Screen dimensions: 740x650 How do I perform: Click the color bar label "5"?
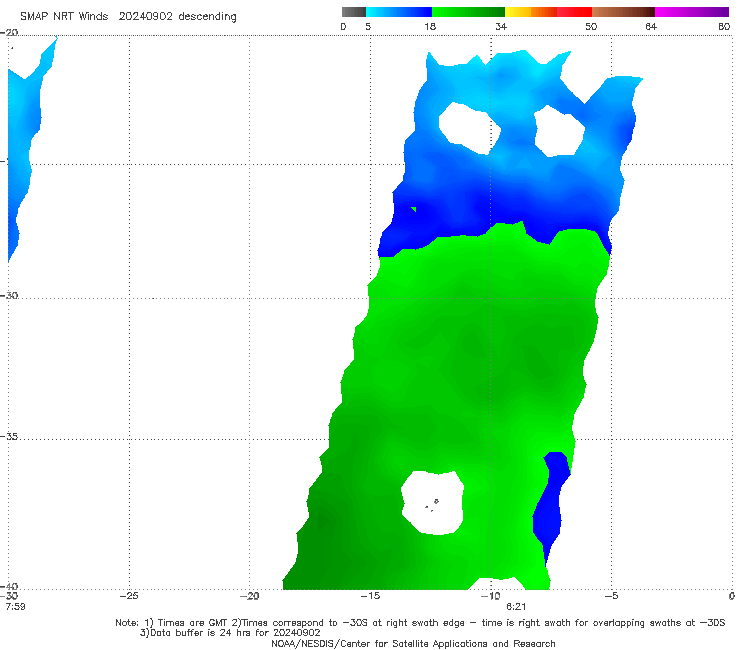(368, 27)
